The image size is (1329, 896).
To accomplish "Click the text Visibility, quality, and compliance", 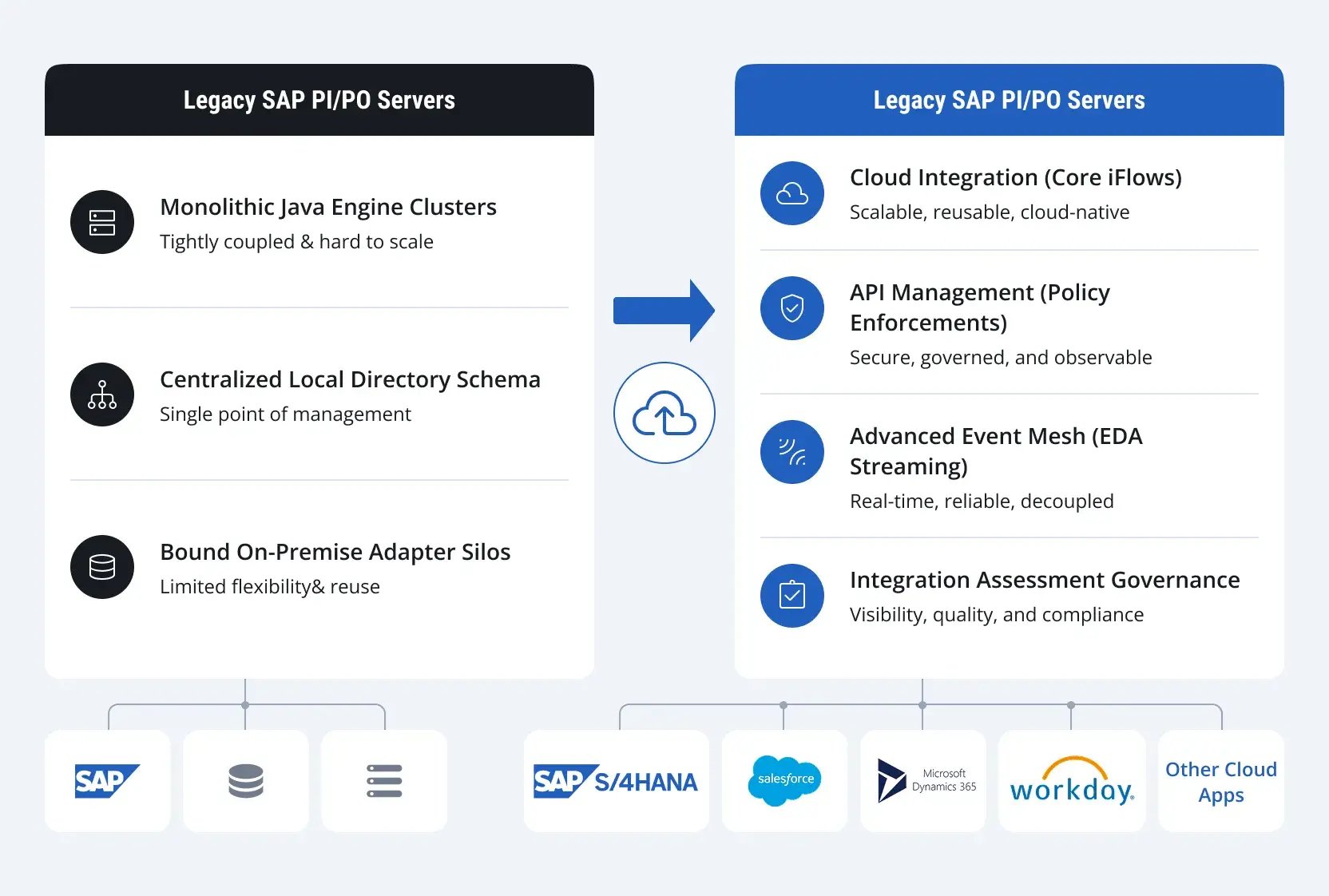I will [997, 614].
